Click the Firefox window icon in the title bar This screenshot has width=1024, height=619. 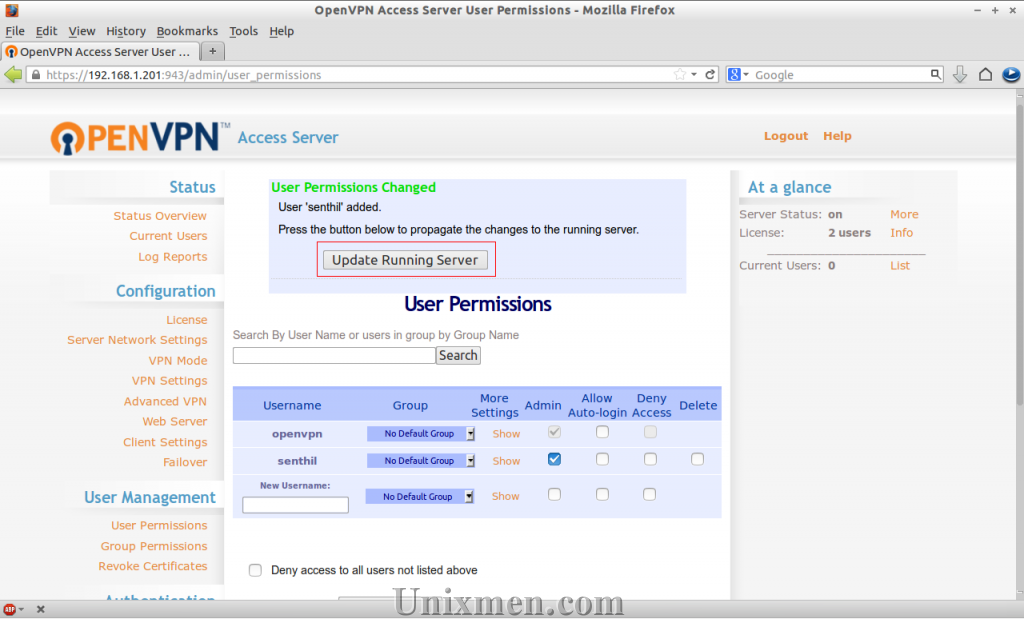click(11, 10)
